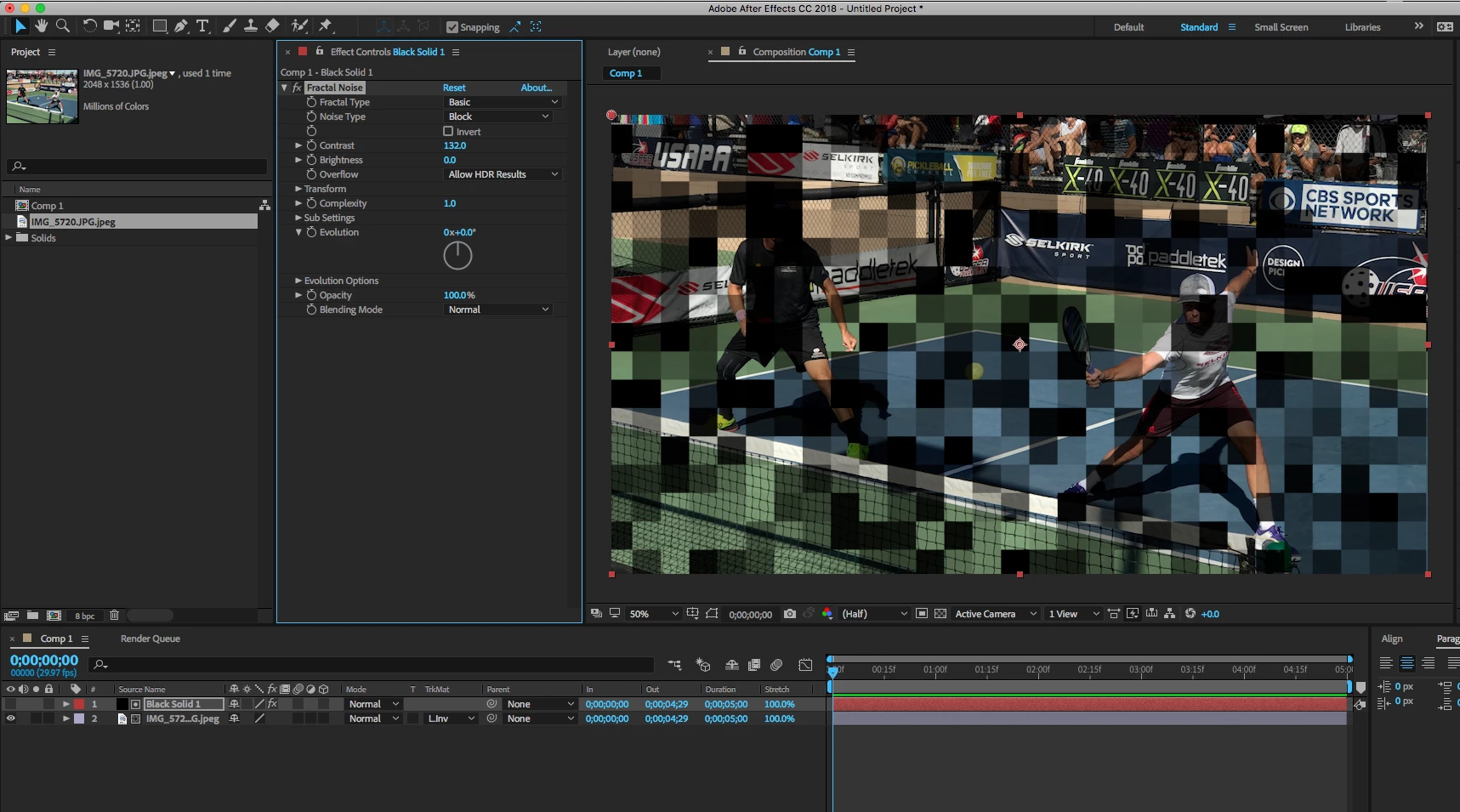Toggle Motion Blur enable icon in timeline
This screenshot has width=1460, height=812.
(x=776, y=665)
